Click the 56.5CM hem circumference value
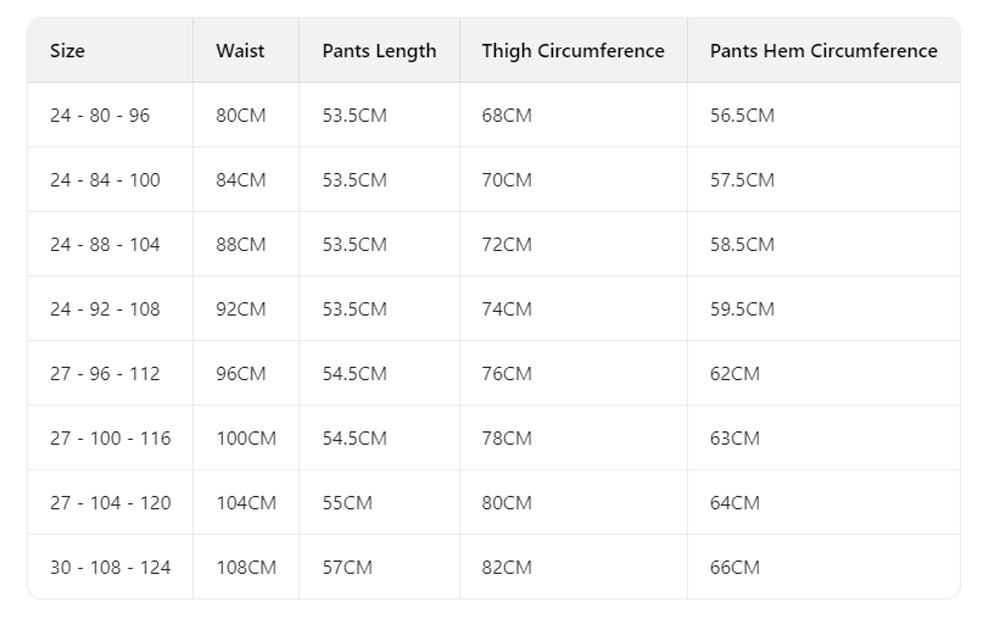This screenshot has height=619, width=1000. (742, 115)
